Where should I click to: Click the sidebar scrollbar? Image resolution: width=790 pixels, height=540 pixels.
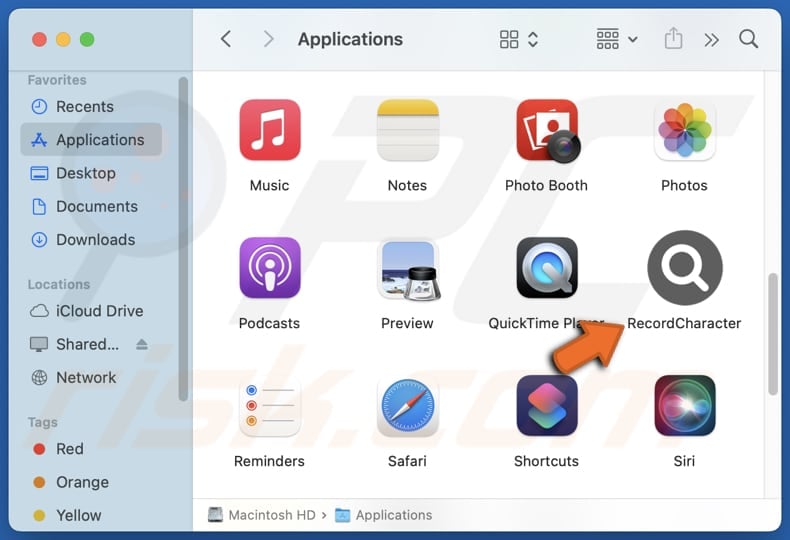click(183, 239)
